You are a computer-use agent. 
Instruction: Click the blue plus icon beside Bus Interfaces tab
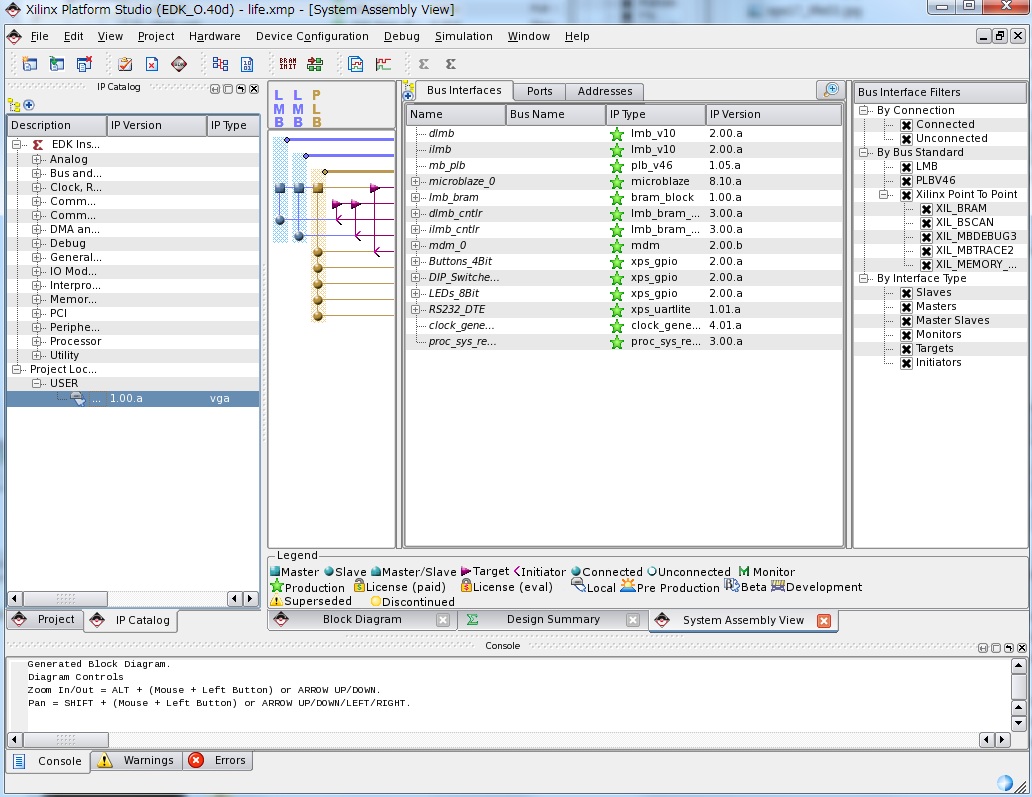(408, 95)
